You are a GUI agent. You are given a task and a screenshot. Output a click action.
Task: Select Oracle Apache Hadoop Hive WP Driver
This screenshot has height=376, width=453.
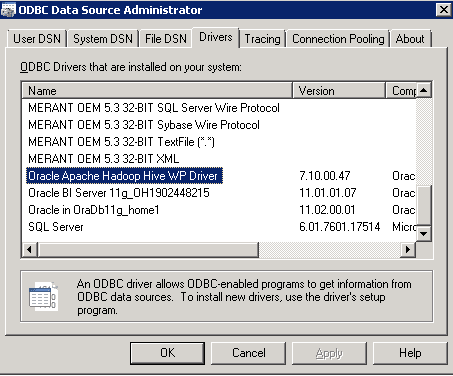124,176
